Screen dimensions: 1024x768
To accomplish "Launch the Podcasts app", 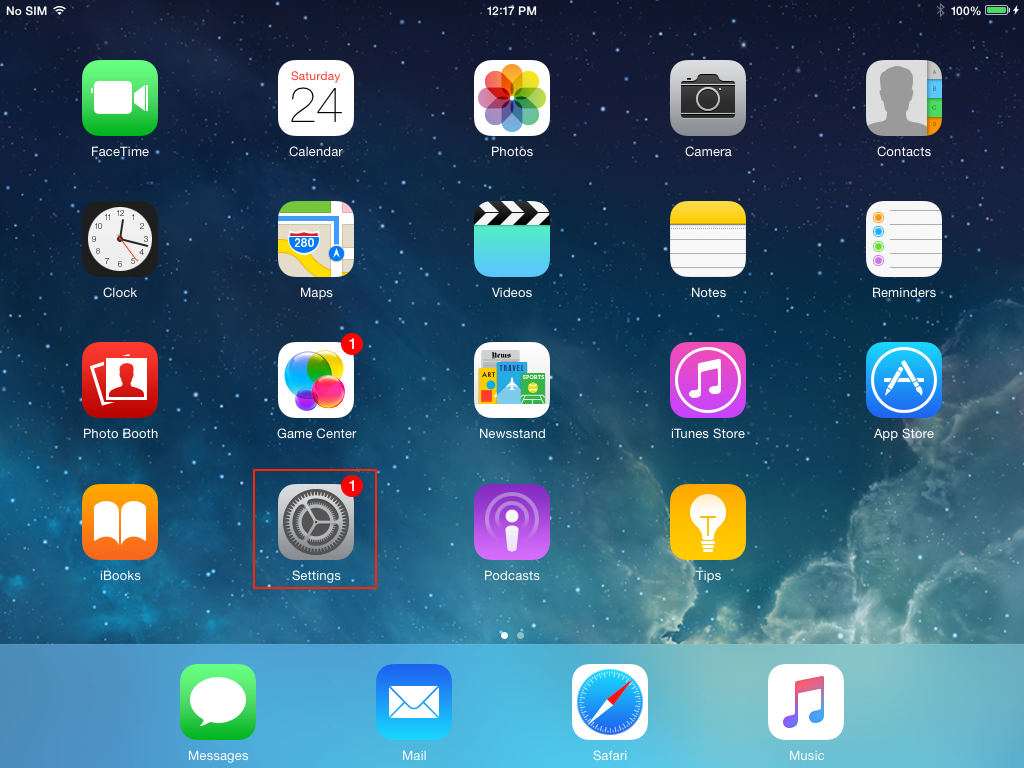I will (x=512, y=522).
